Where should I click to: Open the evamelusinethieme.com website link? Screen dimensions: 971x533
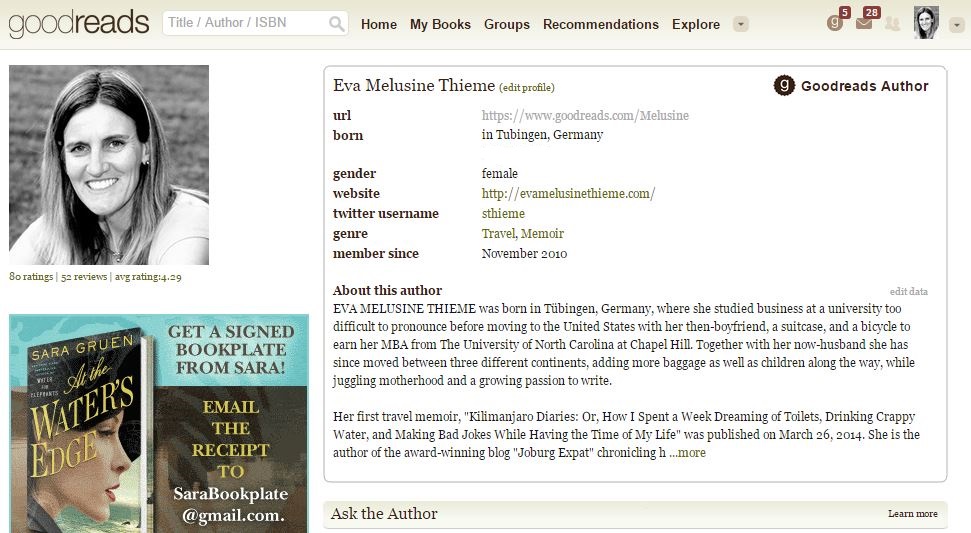click(568, 194)
